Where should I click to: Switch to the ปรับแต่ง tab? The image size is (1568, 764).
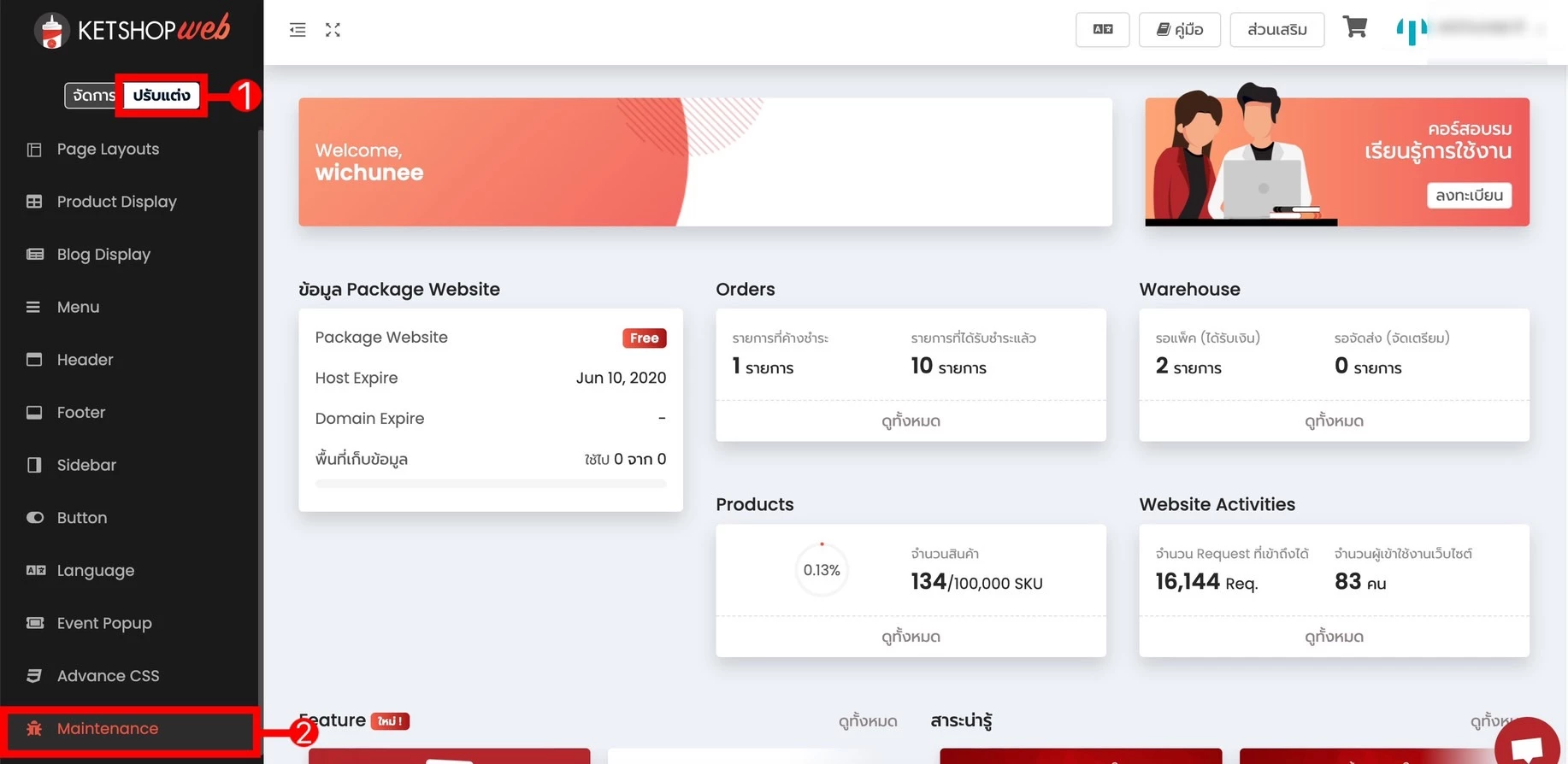point(162,96)
